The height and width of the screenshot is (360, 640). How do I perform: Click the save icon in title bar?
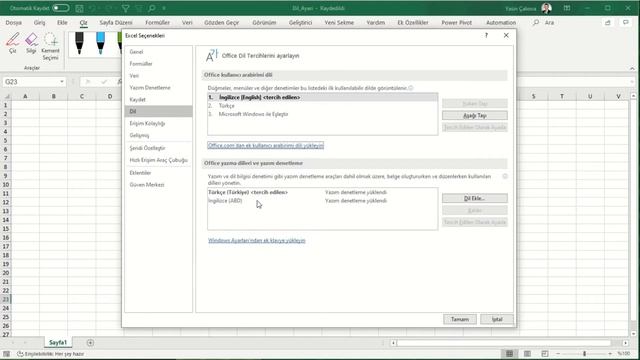tap(80, 8)
